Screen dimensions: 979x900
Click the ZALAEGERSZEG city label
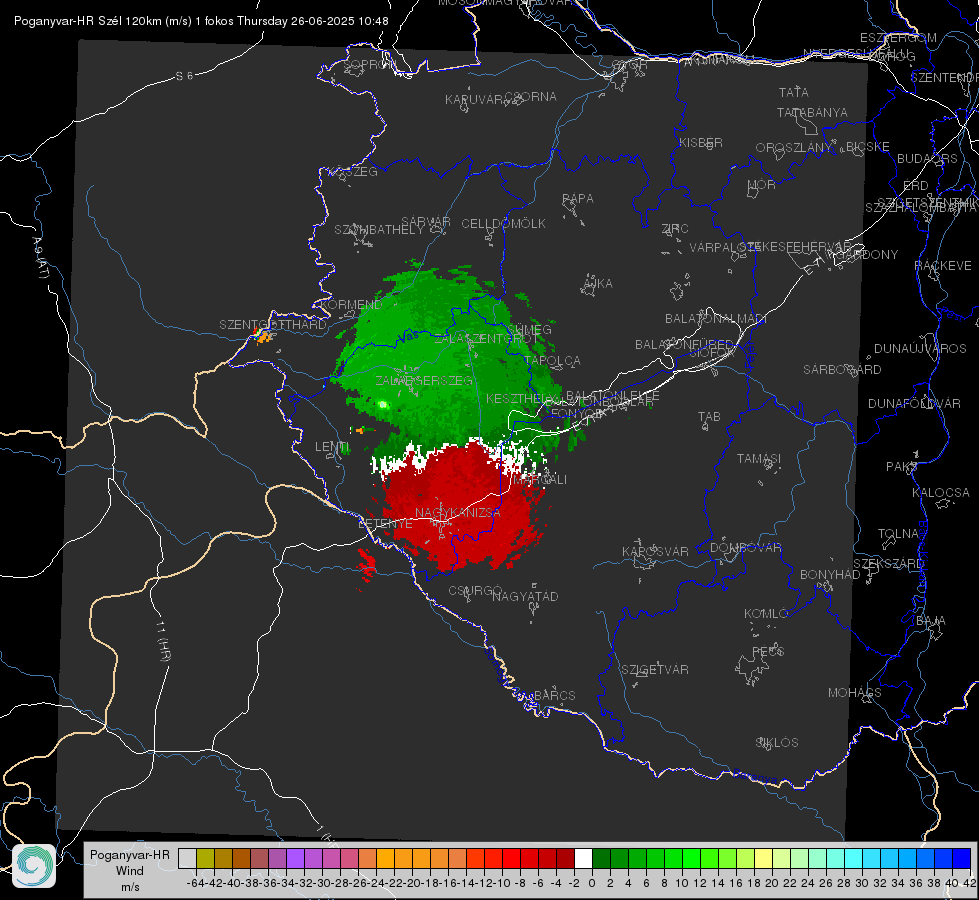pos(424,380)
